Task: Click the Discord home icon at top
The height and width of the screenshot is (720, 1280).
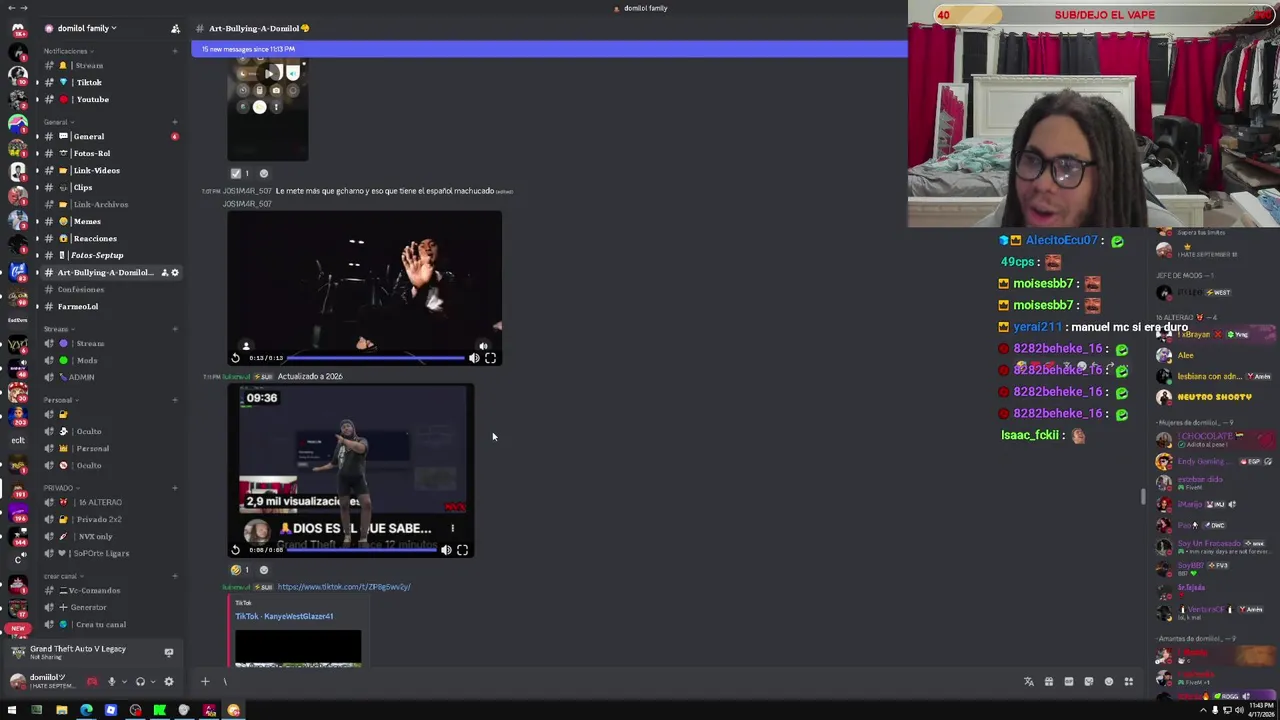Action: [18, 29]
